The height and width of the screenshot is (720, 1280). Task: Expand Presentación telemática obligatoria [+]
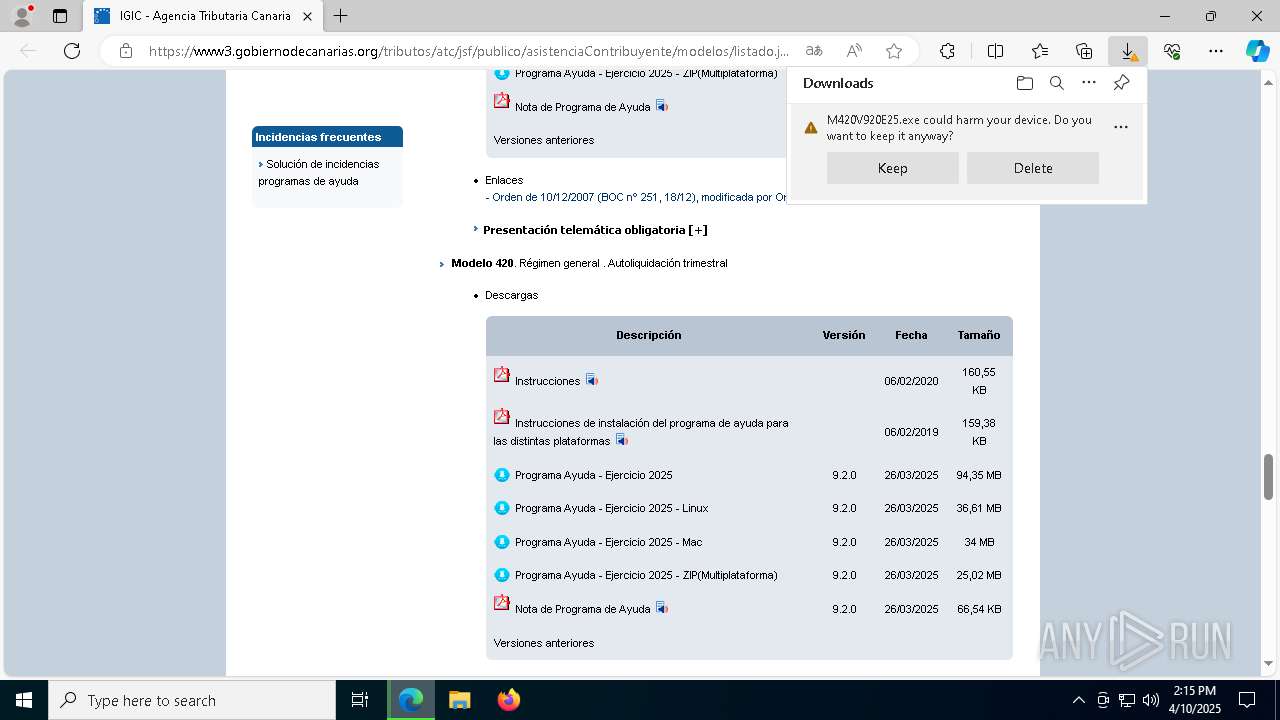(595, 230)
